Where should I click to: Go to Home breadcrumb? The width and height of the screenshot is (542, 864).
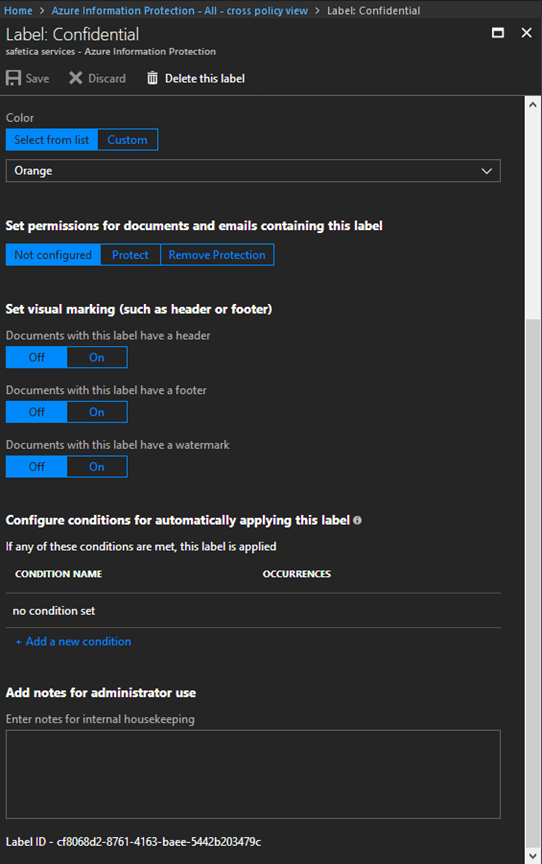click(18, 10)
